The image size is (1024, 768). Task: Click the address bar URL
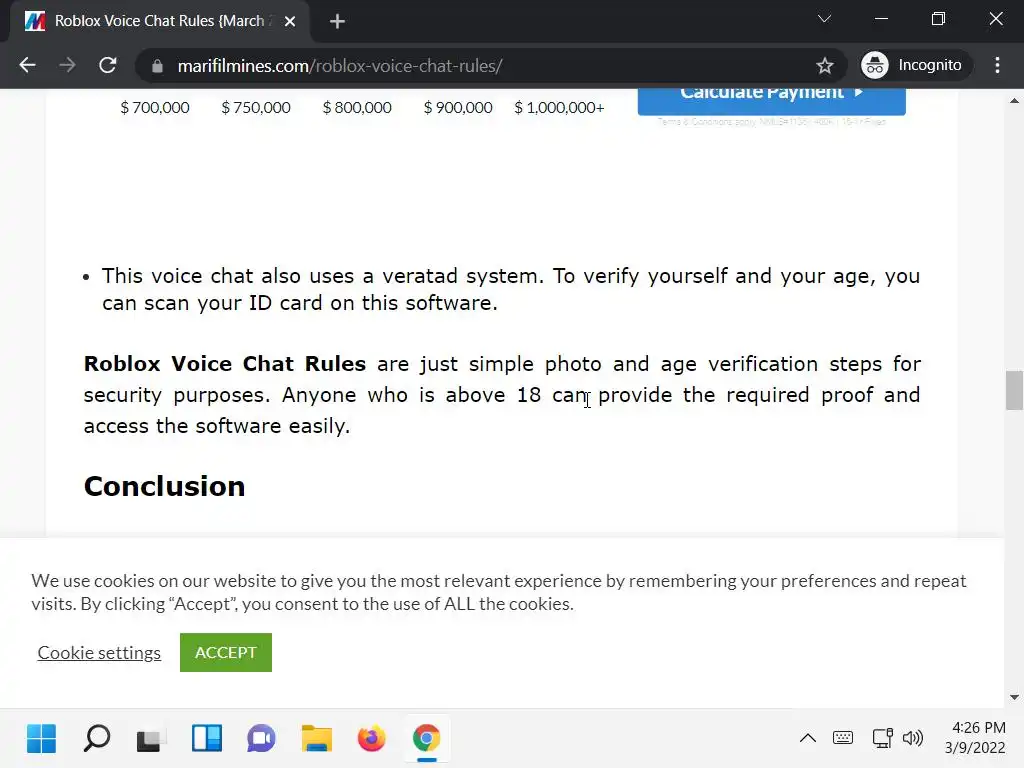pos(340,66)
